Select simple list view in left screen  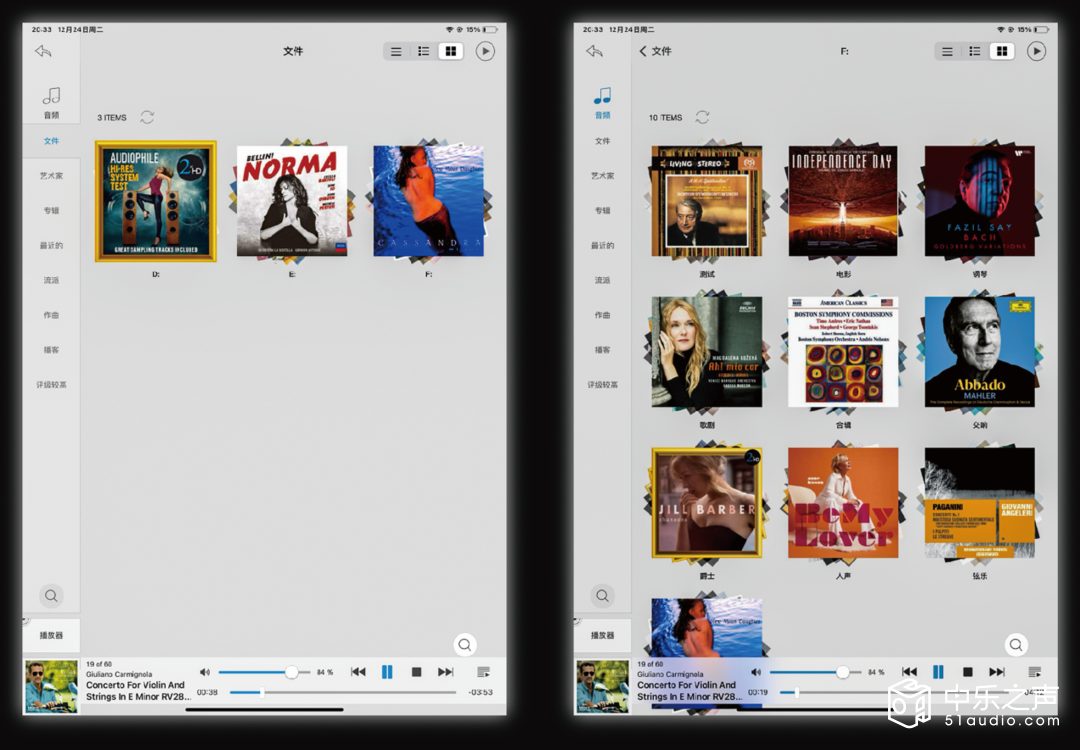point(396,51)
